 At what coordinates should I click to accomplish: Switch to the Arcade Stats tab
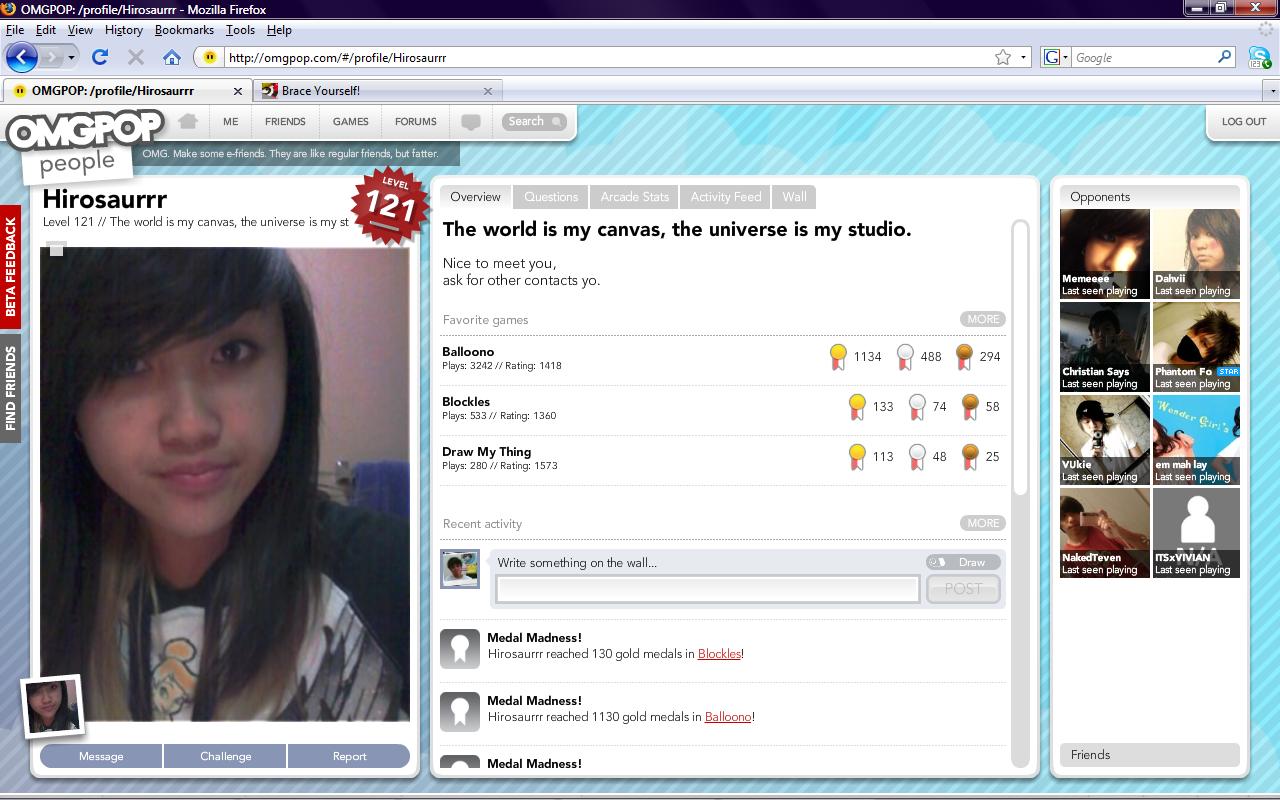tap(634, 197)
